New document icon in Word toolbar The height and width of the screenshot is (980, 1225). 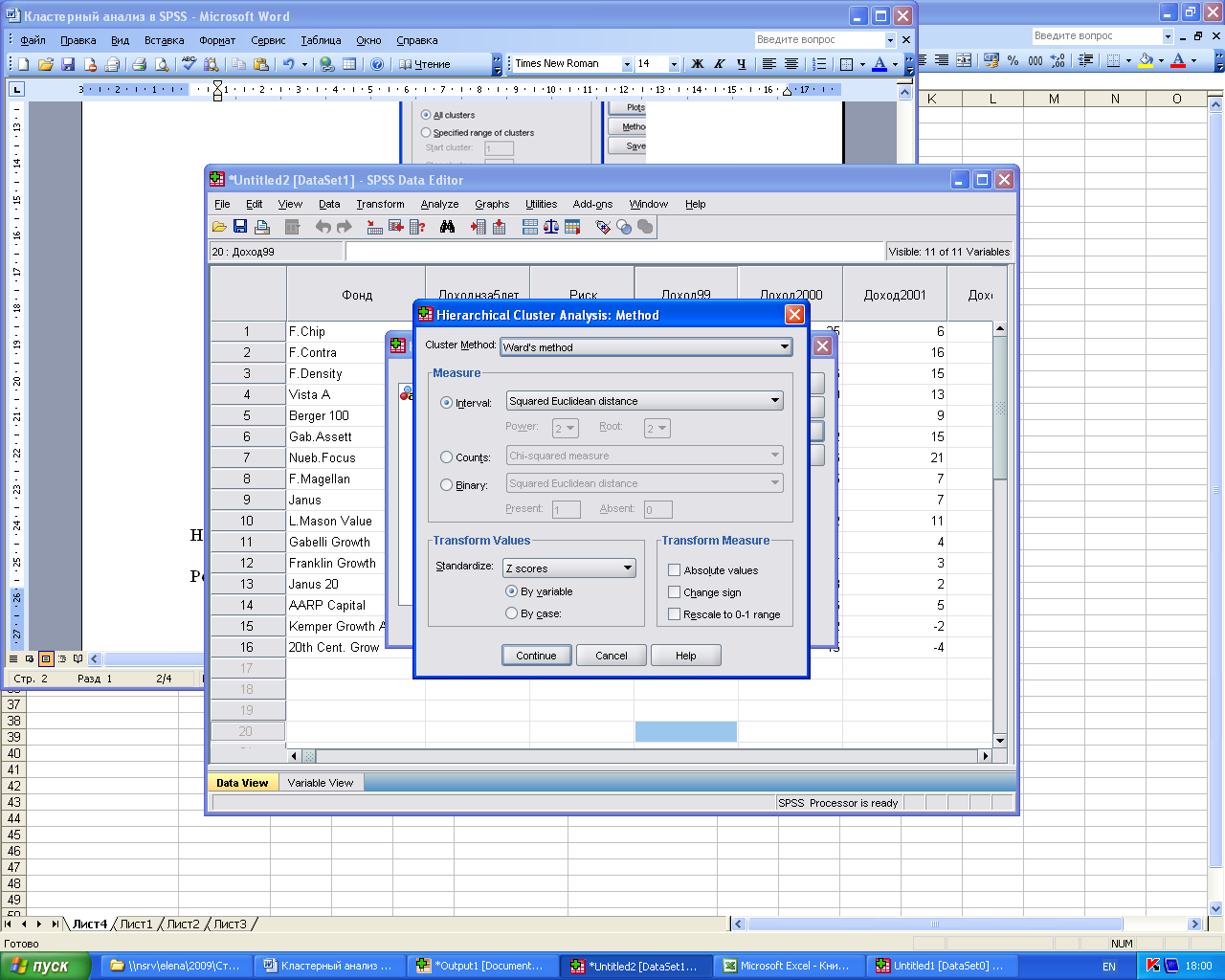[x=23, y=64]
